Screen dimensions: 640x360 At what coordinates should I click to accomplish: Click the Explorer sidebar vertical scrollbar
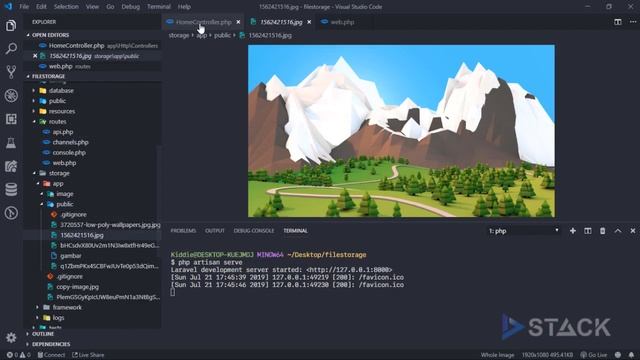[159, 201]
